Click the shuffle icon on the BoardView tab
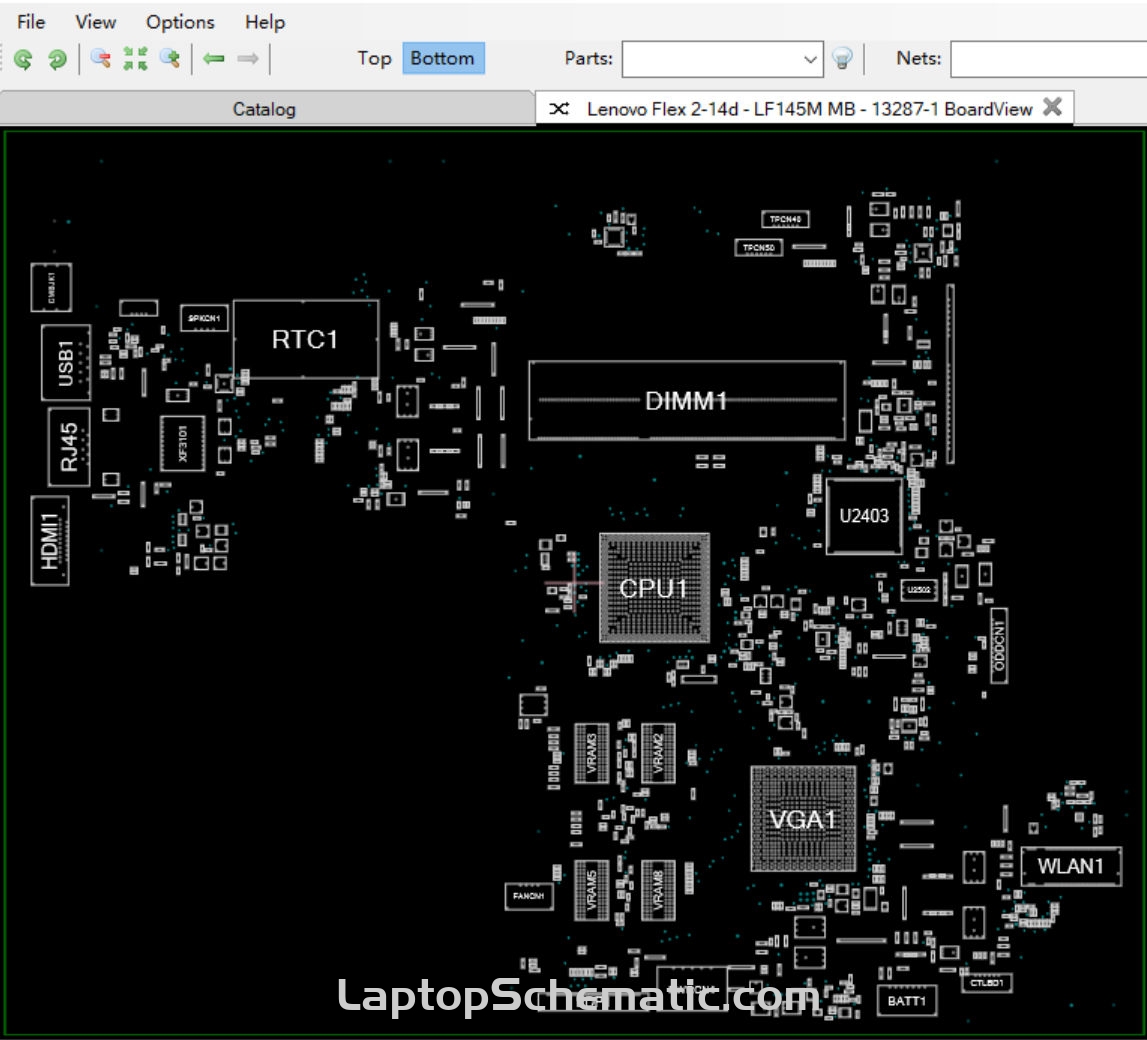Viewport: 1147px width, 1040px height. pos(559,109)
